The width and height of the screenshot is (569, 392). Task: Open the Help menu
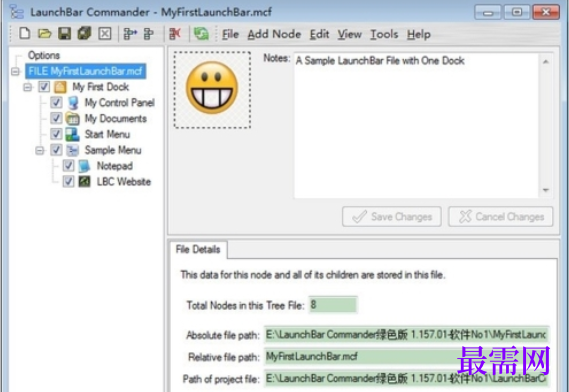point(419,34)
